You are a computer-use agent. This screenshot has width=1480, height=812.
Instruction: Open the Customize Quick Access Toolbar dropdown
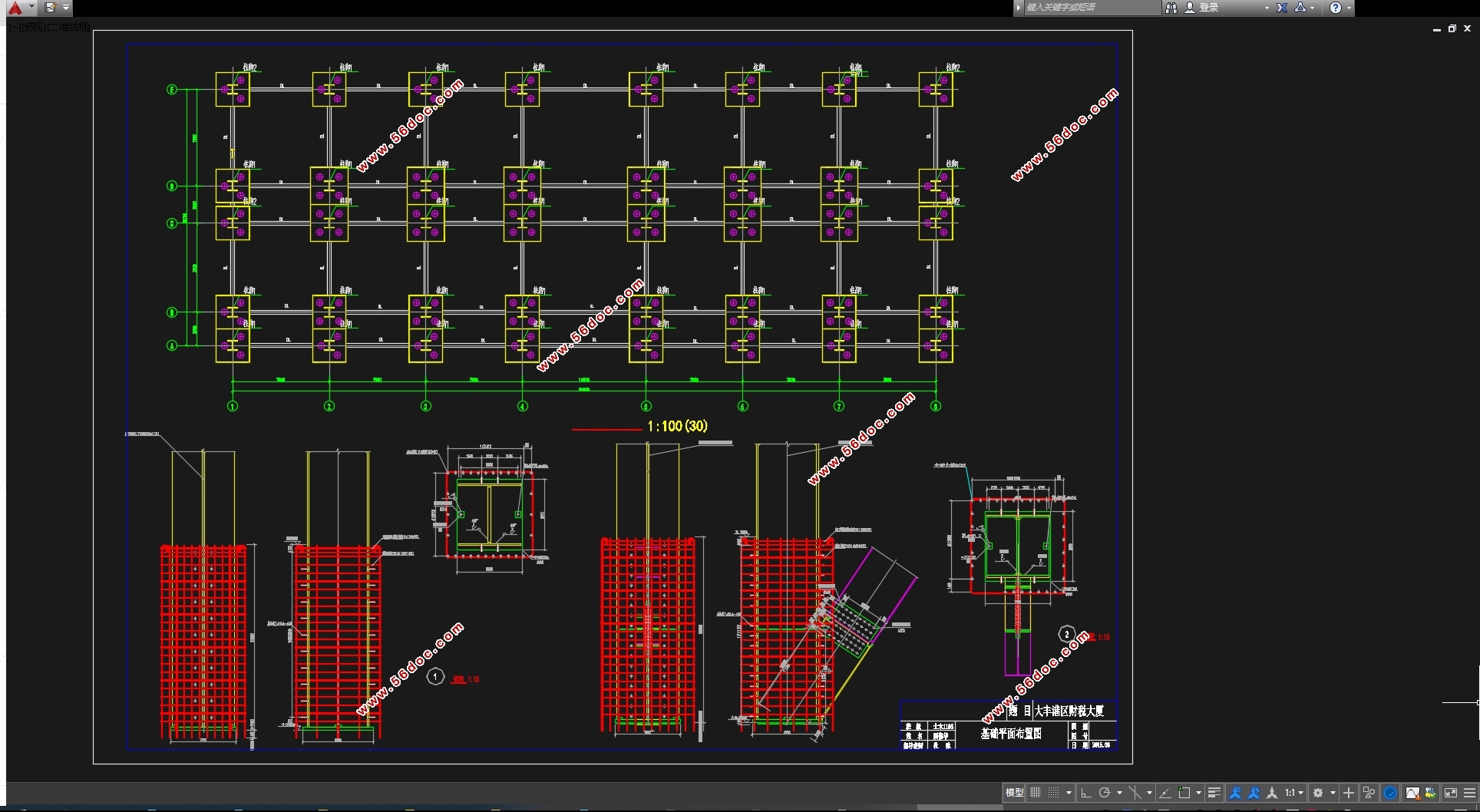pos(66,7)
